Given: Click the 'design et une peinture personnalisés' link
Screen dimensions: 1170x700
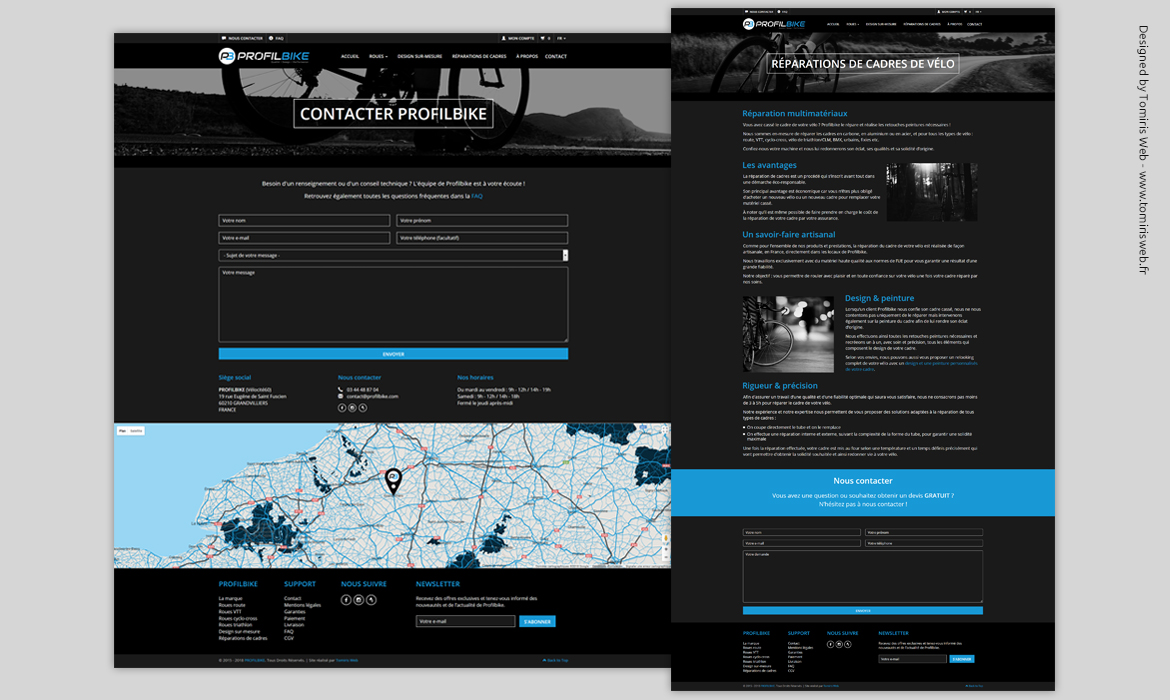Looking at the screenshot, I should pos(941,363).
